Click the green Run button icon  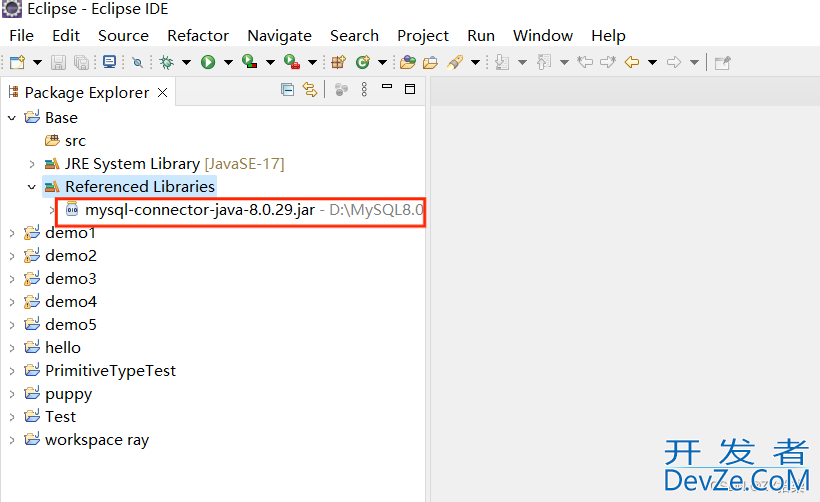click(x=208, y=62)
